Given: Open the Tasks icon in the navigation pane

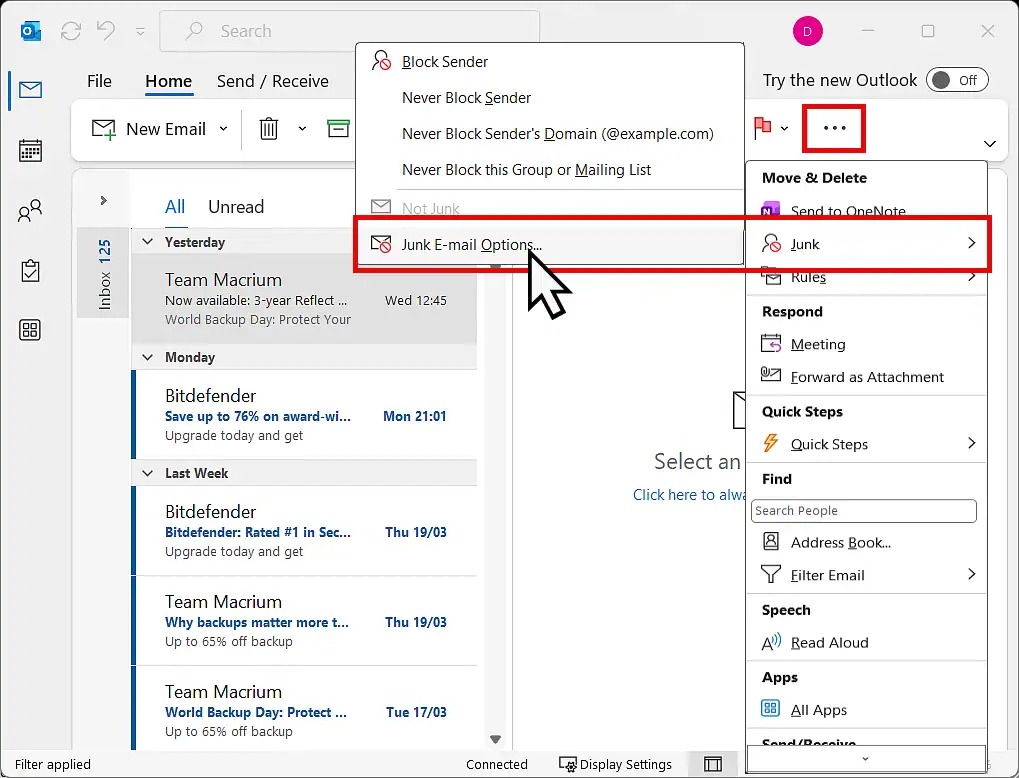Looking at the screenshot, I should tap(29, 270).
